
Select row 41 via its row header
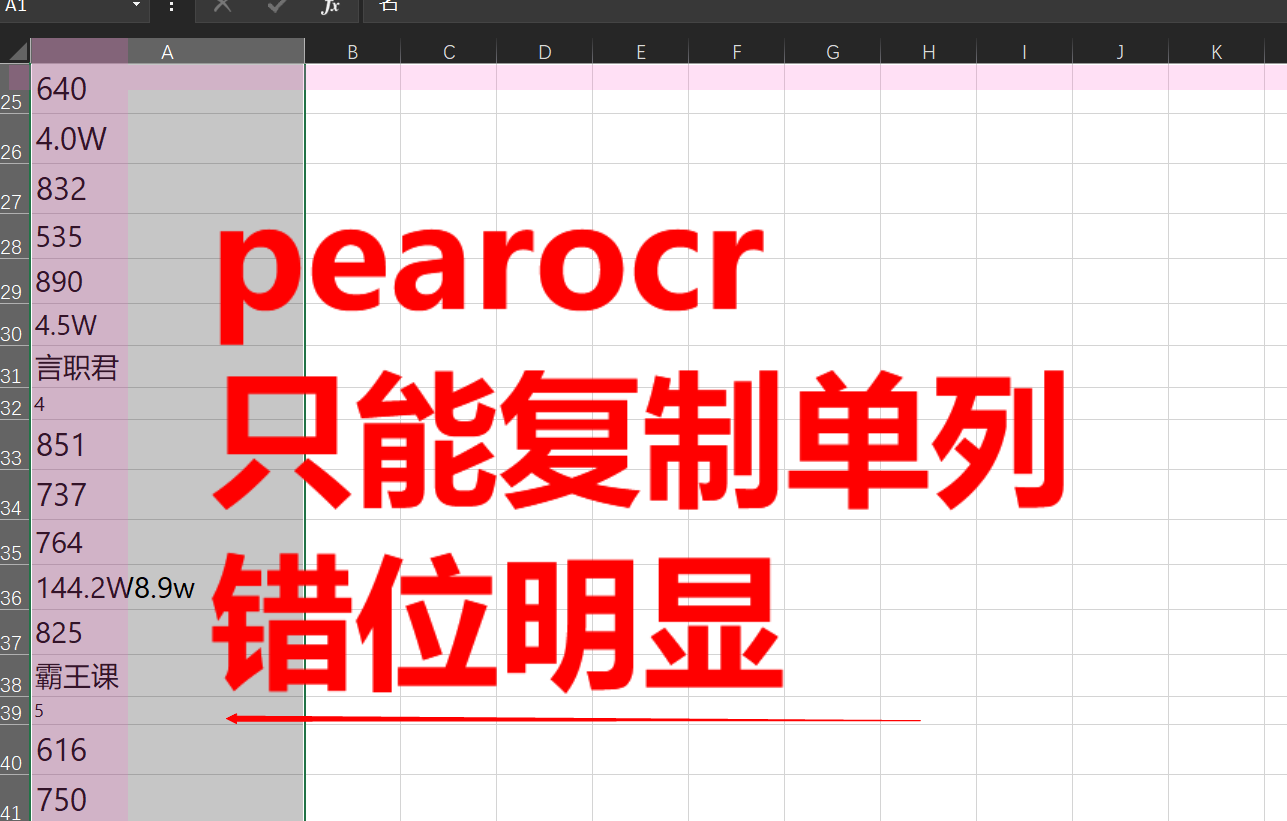15,799
